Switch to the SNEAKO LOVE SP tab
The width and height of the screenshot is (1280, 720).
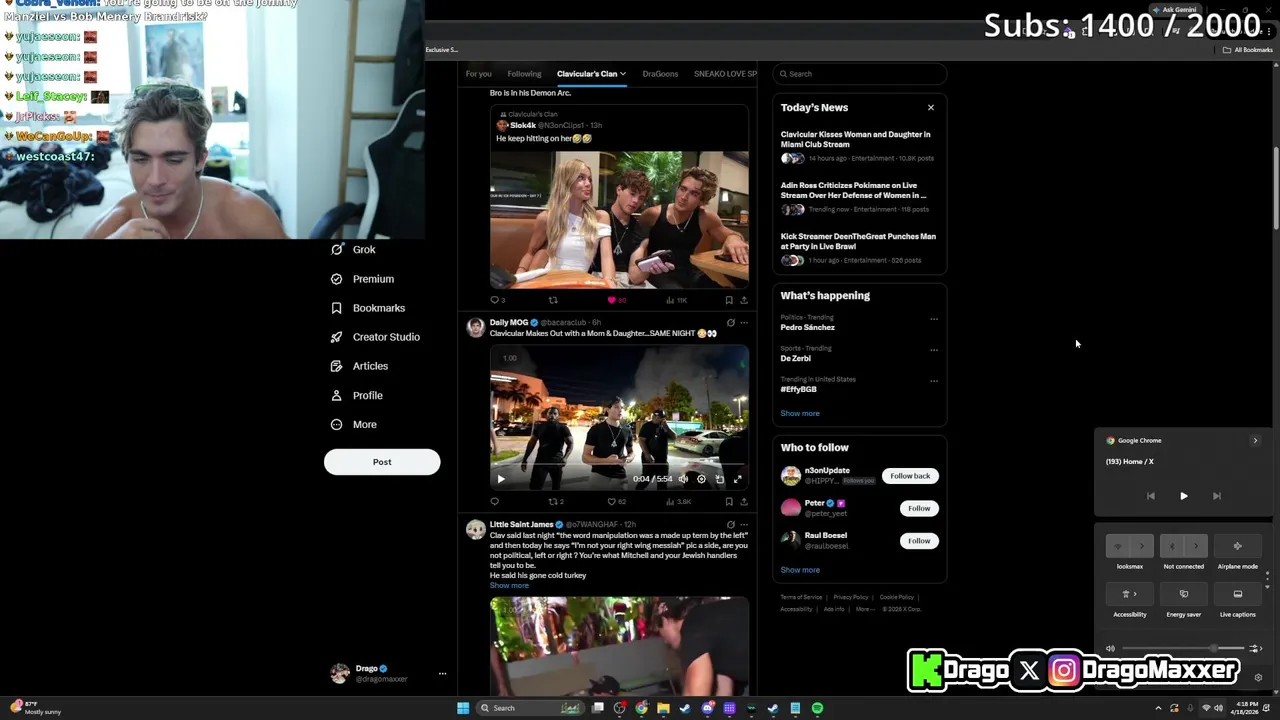coord(725,74)
